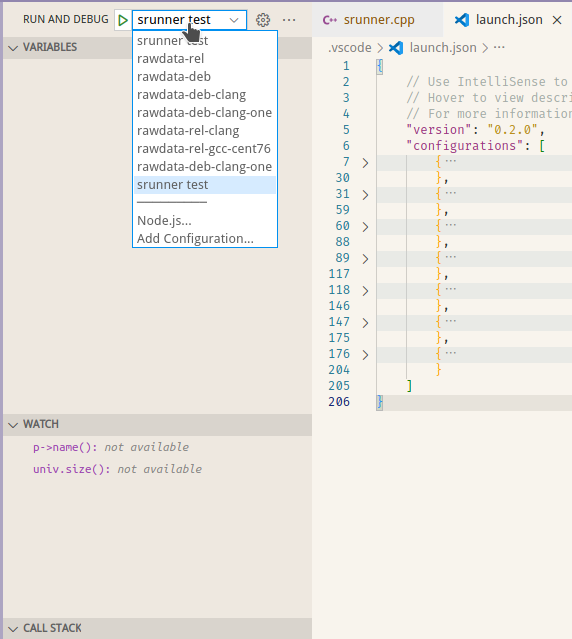Select rawdata-deb-clang configuration
572x639 pixels.
coord(205,95)
